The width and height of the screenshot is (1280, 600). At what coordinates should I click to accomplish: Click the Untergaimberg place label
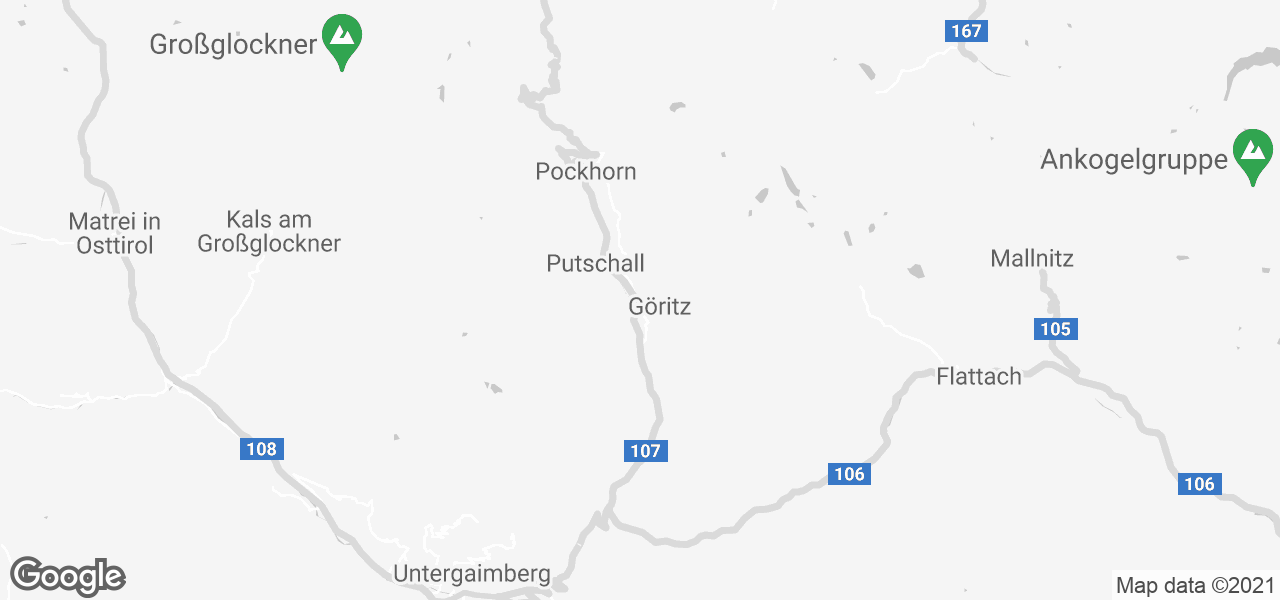[x=472, y=574]
